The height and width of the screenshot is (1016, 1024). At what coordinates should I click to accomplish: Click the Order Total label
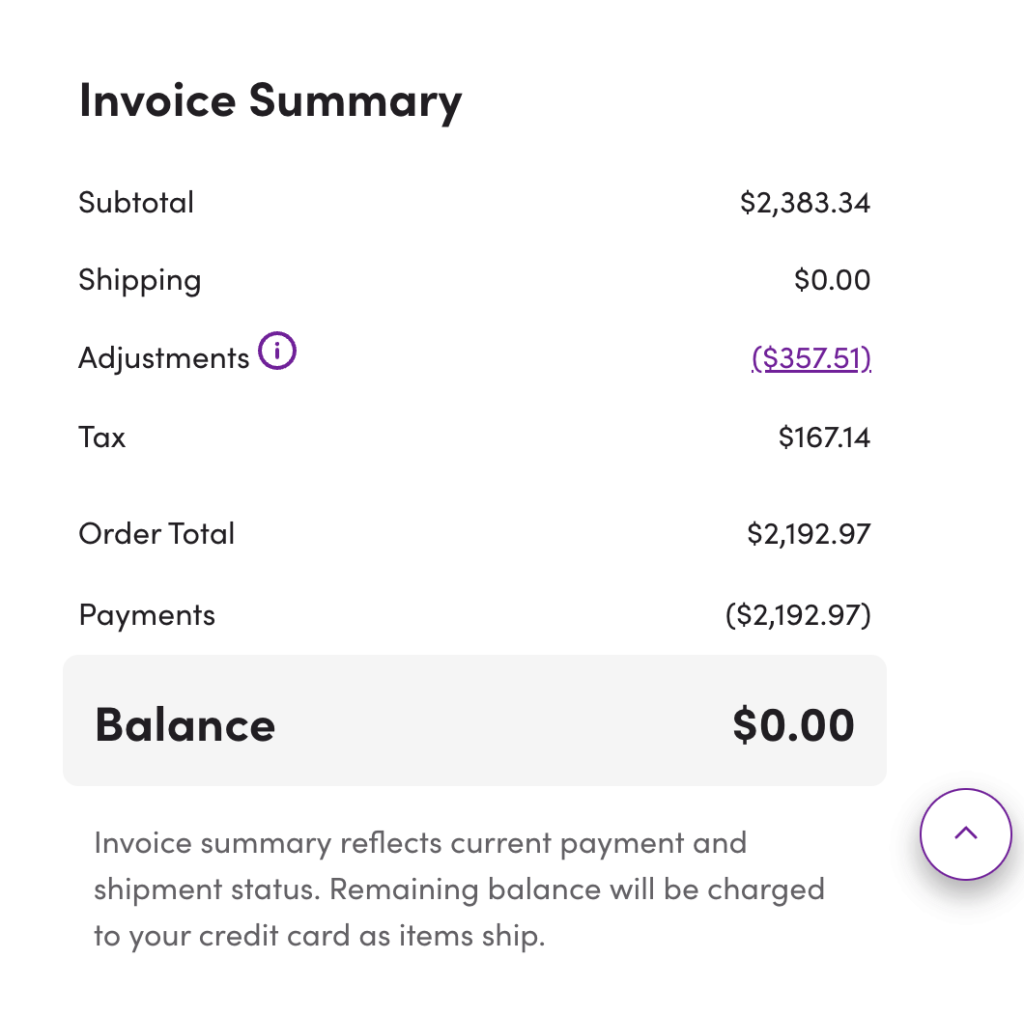click(x=156, y=534)
